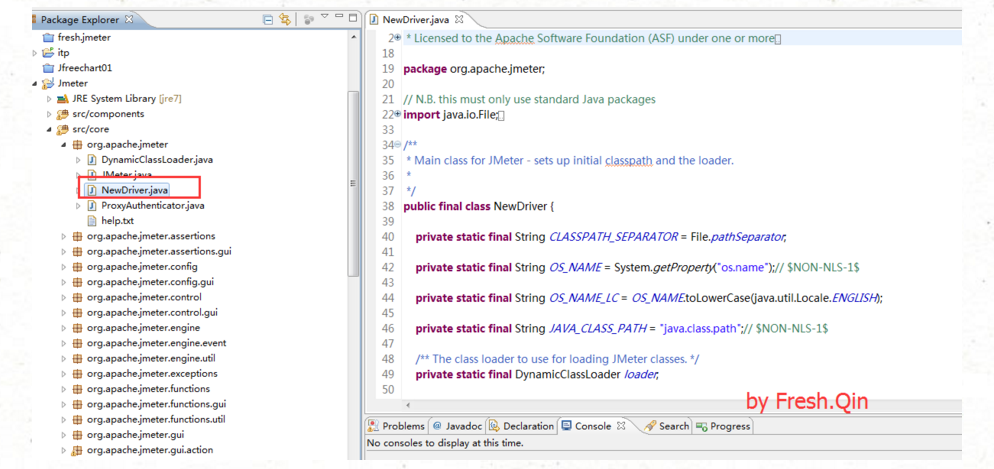Click editor horizontal scroll left arrow

[x=407, y=404]
